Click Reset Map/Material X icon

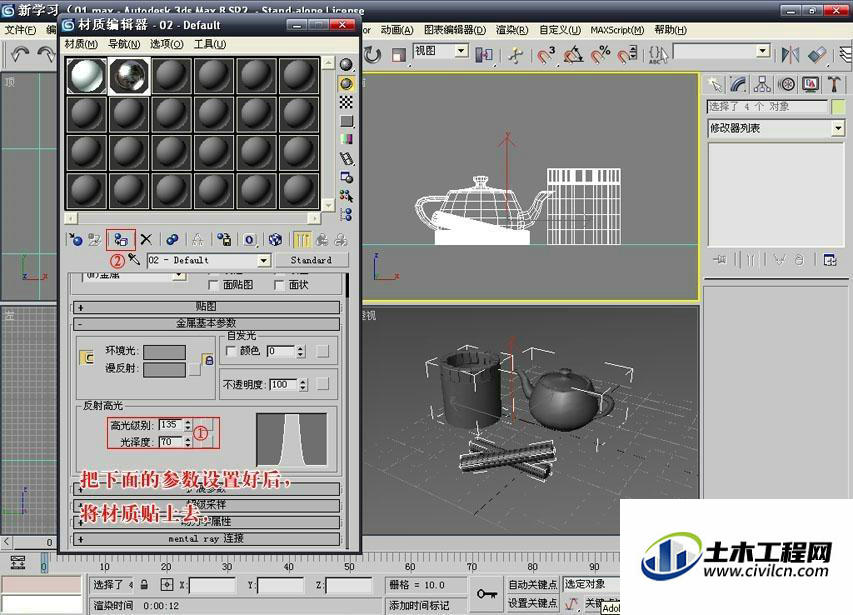(146, 240)
